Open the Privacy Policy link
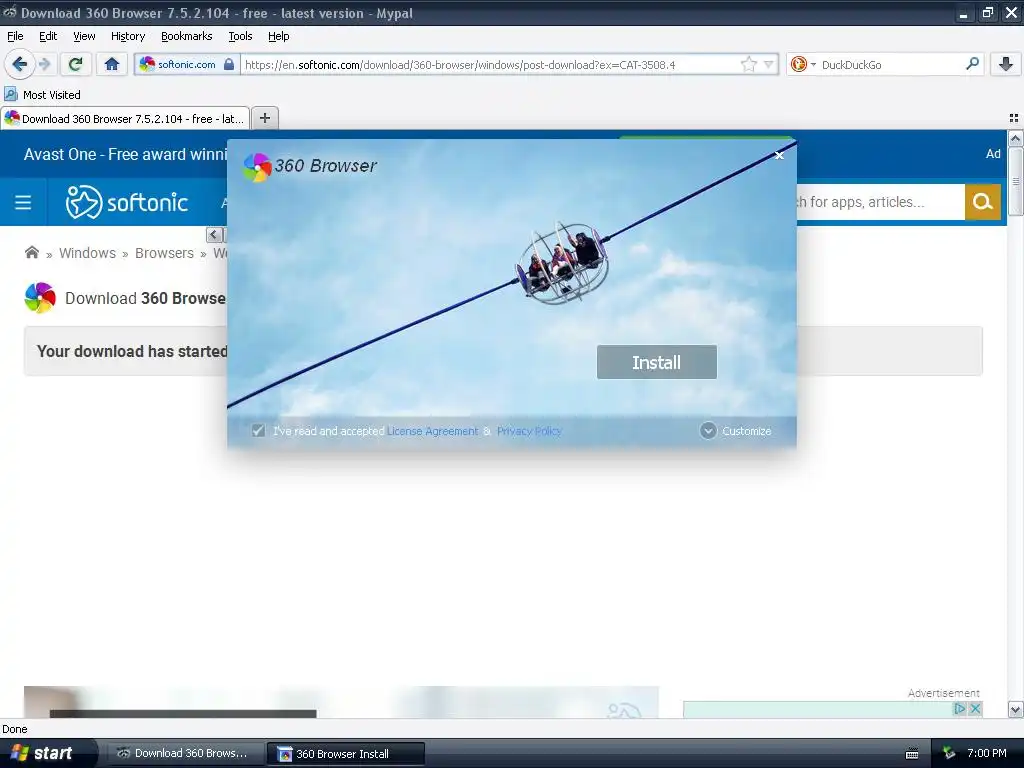This screenshot has width=1024, height=768. pyautogui.click(x=529, y=431)
